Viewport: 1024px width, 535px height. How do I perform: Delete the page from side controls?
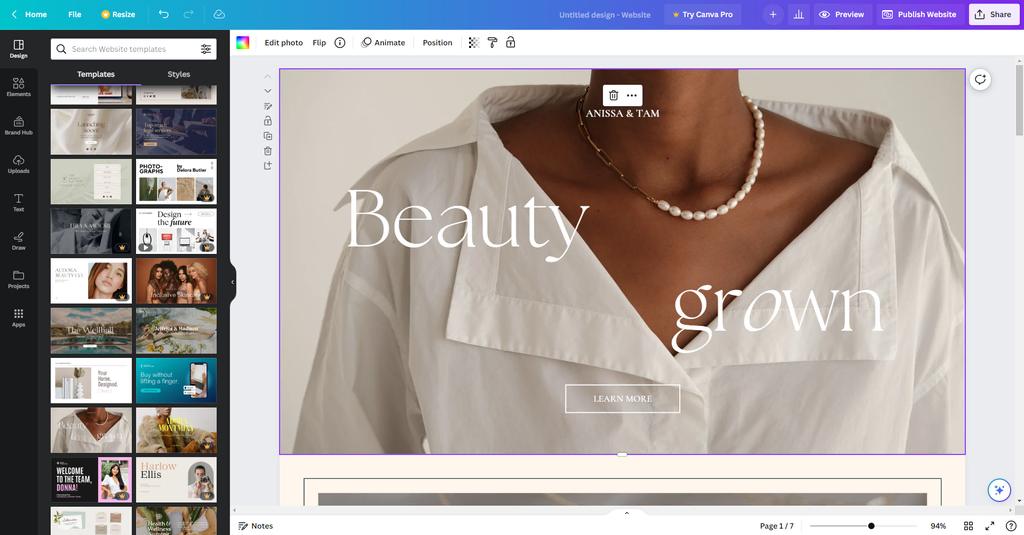coord(268,151)
